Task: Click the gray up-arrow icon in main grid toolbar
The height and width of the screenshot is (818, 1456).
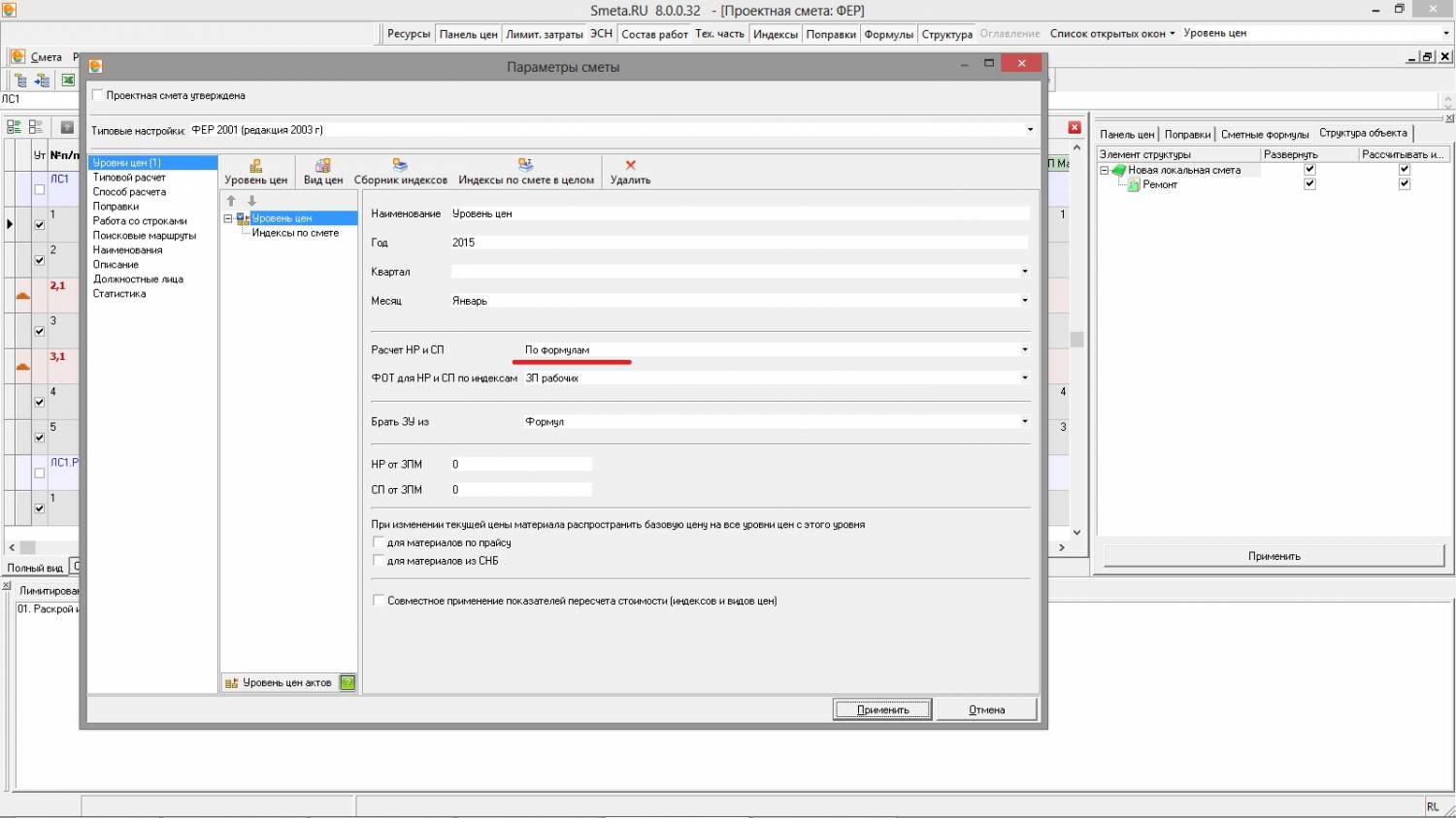Action: [67, 127]
